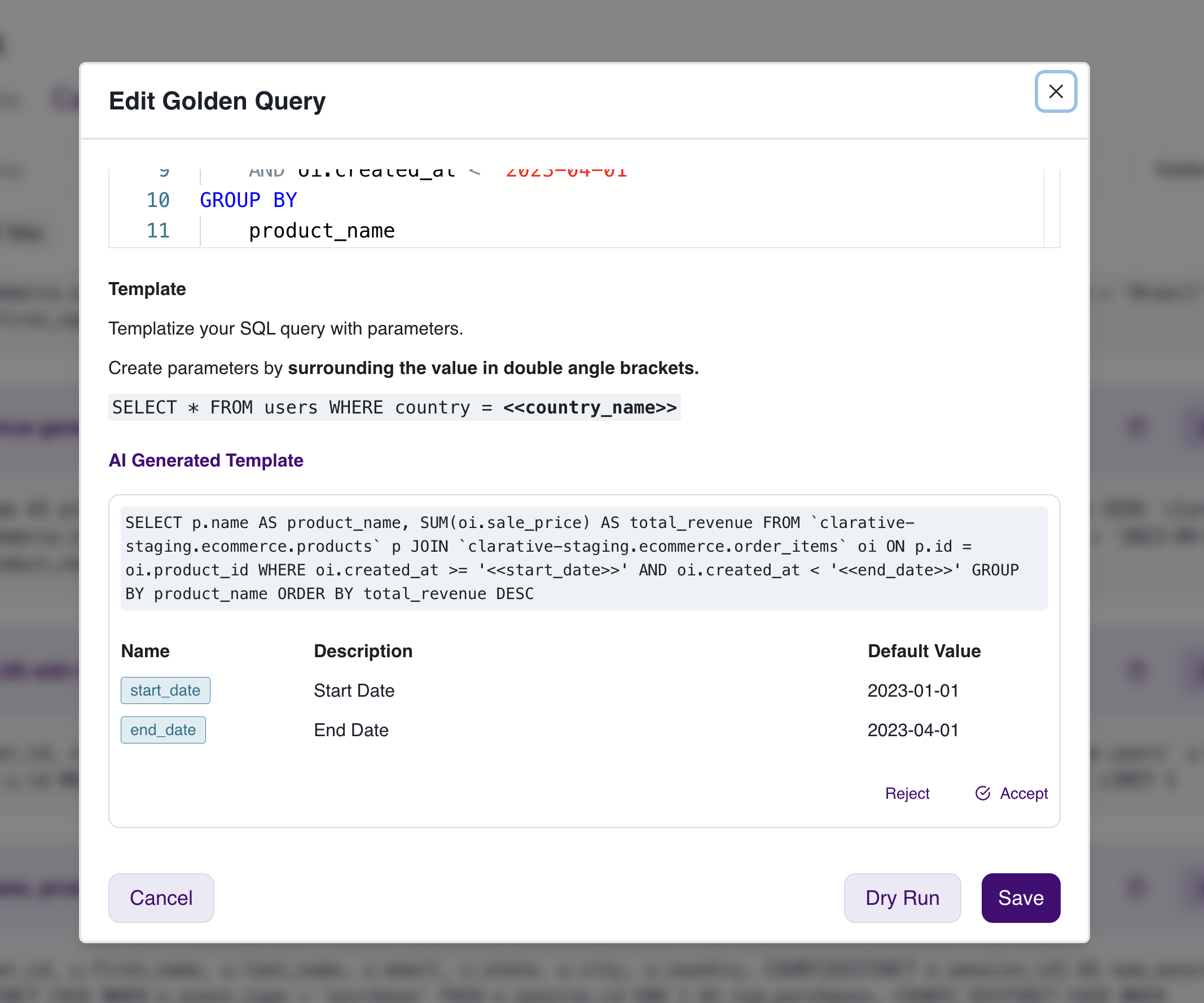Click the Name column header
The image size is (1204, 1003).
pos(145,651)
